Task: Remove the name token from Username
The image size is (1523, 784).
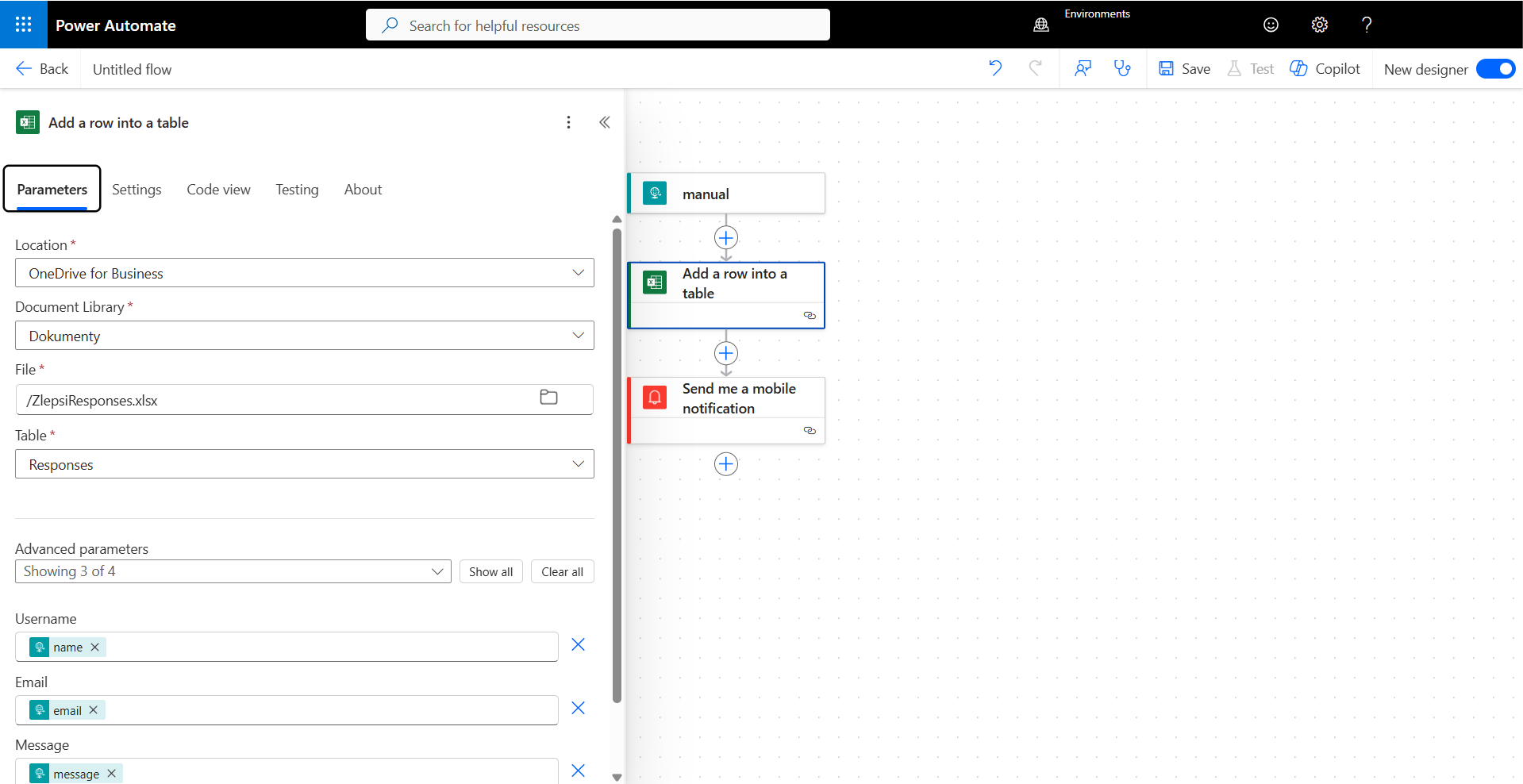Action: [95, 647]
